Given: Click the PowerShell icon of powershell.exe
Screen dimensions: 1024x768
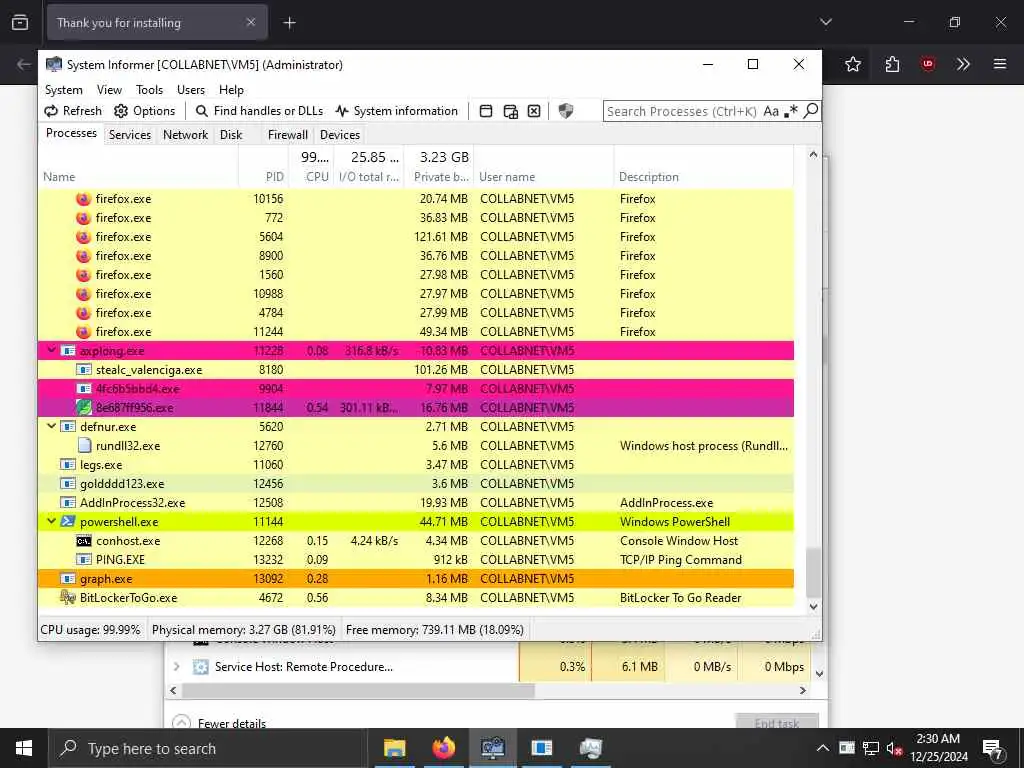Looking at the screenshot, I should point(68,522).
